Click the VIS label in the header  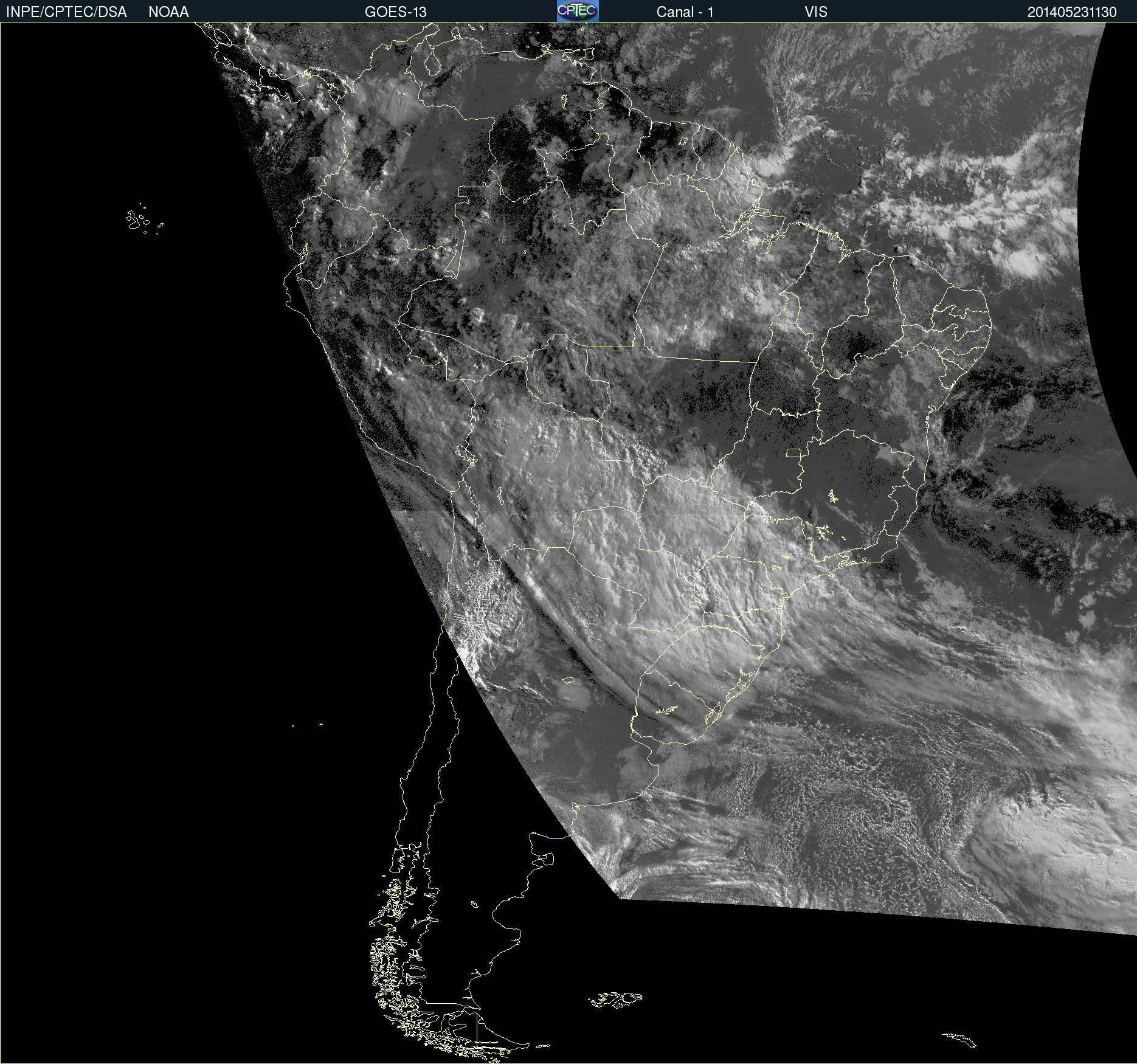tap(816, 12)
